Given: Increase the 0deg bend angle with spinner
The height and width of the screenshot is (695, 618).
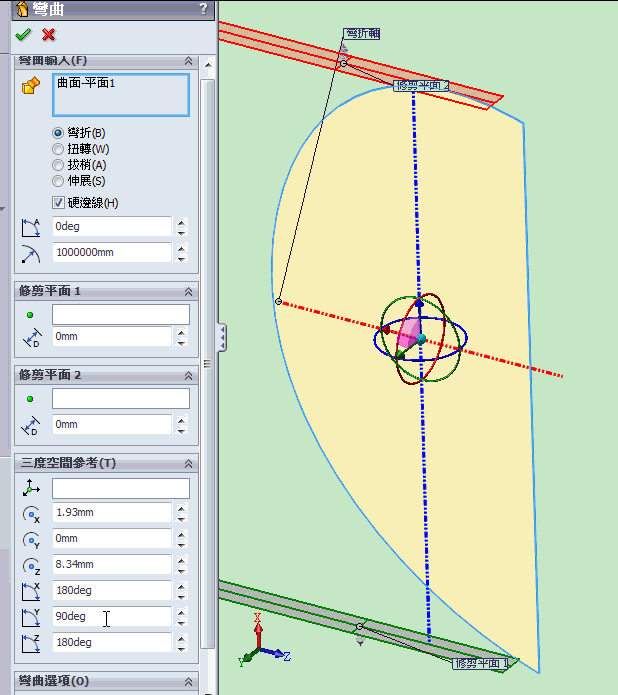Looking at the screenshot, I should (181, 223).
